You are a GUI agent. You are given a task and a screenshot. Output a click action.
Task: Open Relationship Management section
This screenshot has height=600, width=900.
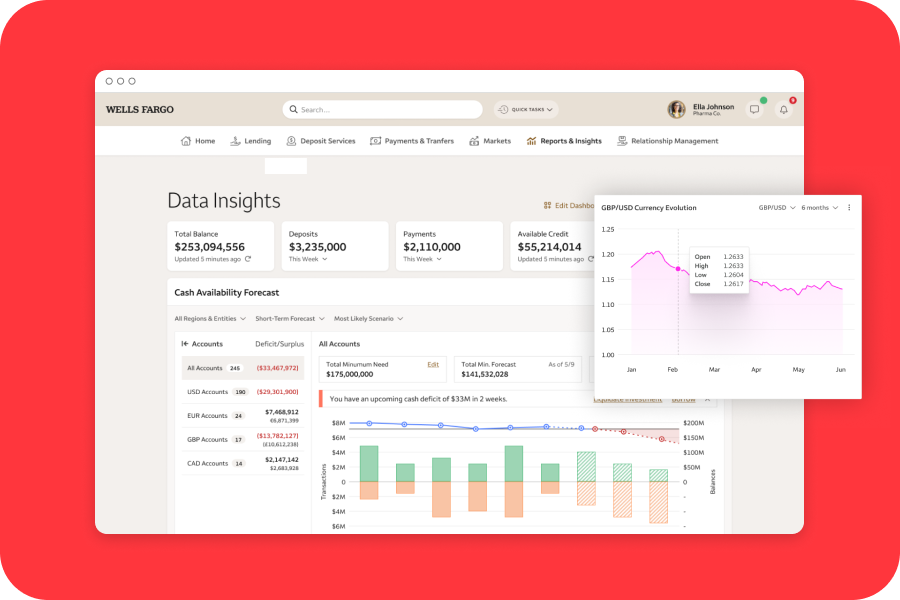(x=667, y=141)
